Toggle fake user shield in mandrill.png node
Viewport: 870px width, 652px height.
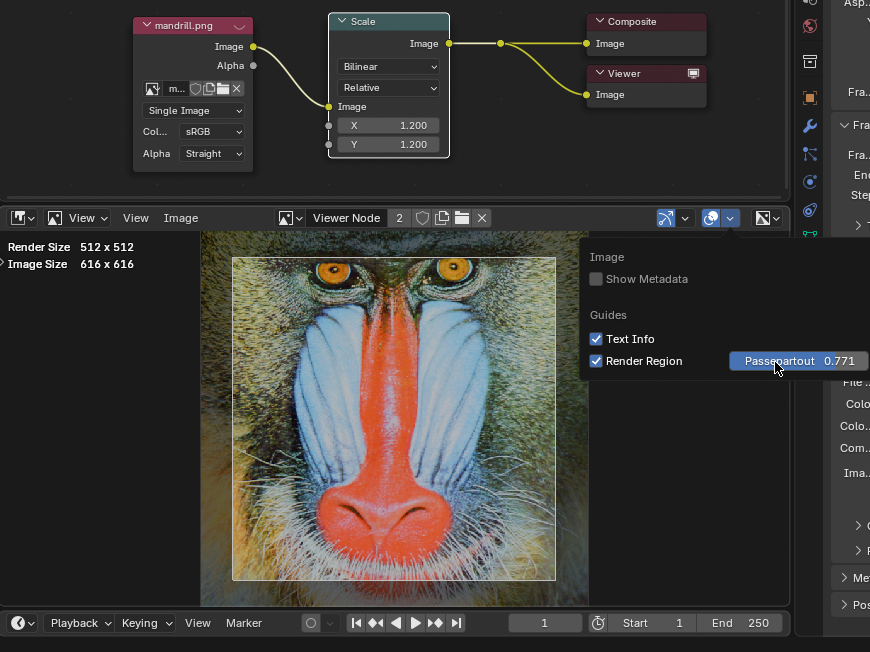click(x=195, y=89)
